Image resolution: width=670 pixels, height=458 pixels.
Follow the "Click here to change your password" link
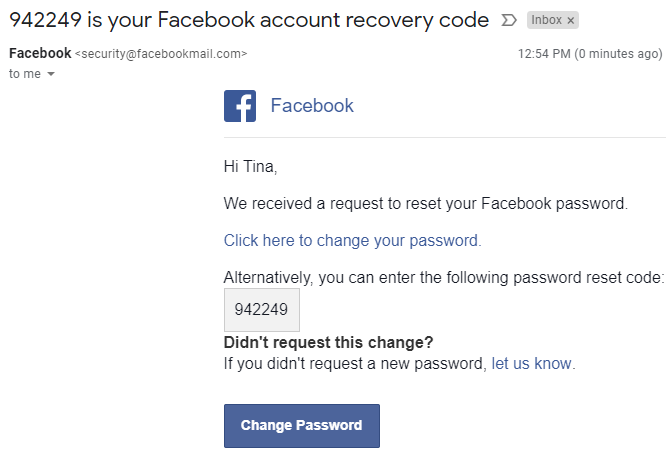coord(352,240)
